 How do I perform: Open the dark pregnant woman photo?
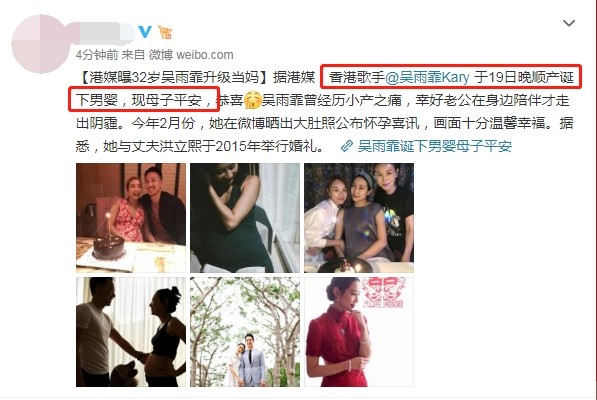(x=245, y=218)
